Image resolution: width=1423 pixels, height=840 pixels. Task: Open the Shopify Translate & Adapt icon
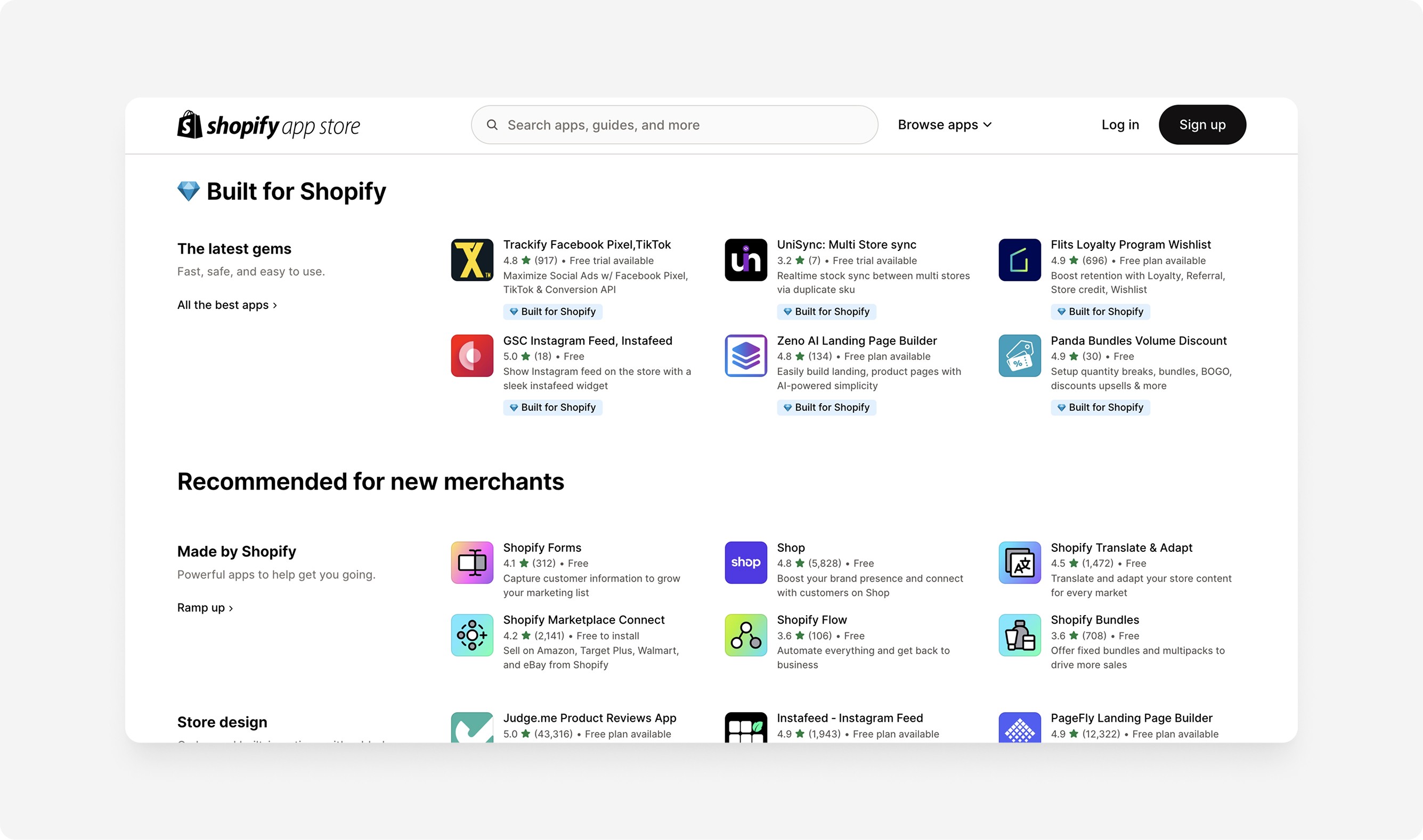[x=1019, y=562]
